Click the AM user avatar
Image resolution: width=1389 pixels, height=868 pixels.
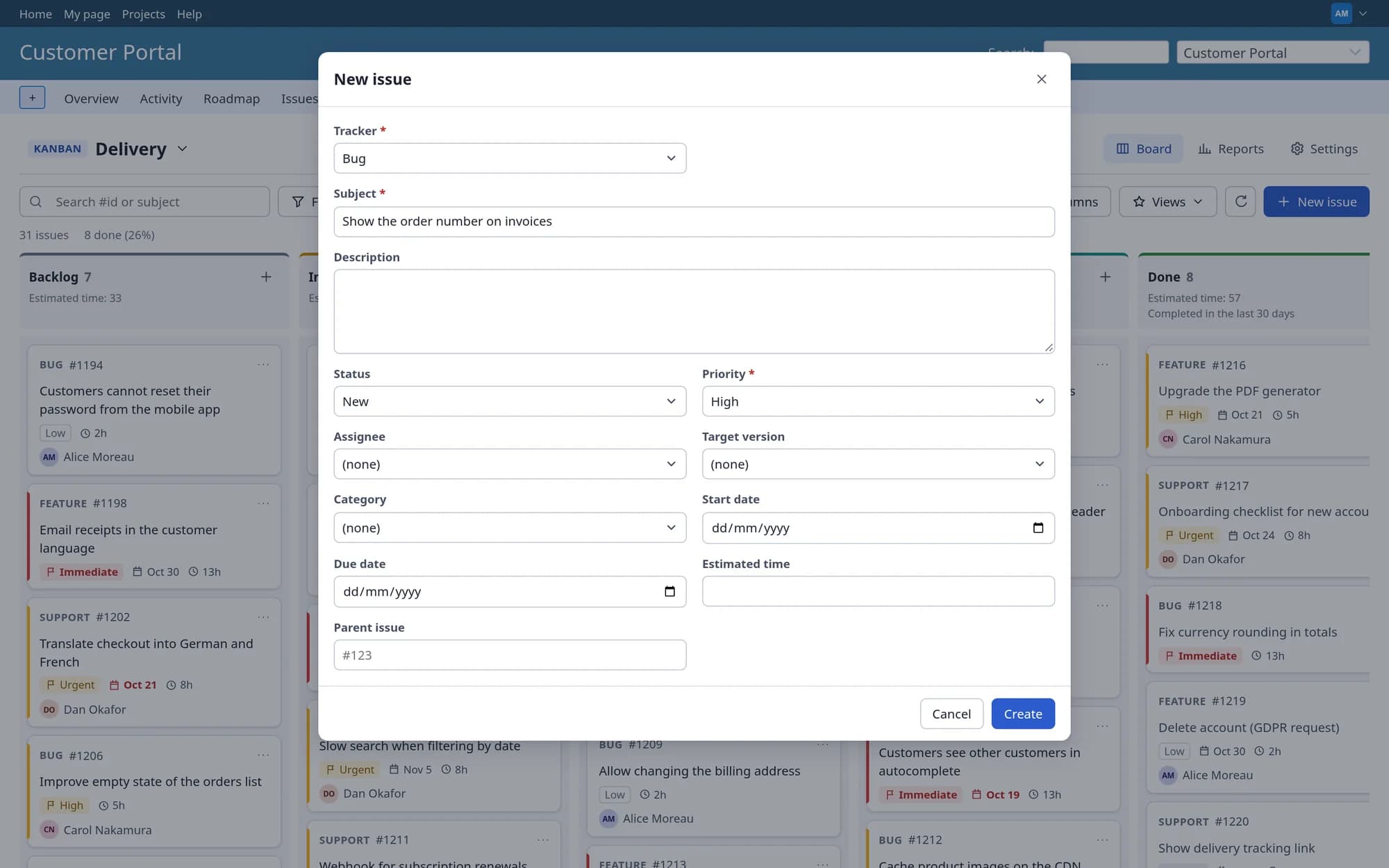[1341, 13]
